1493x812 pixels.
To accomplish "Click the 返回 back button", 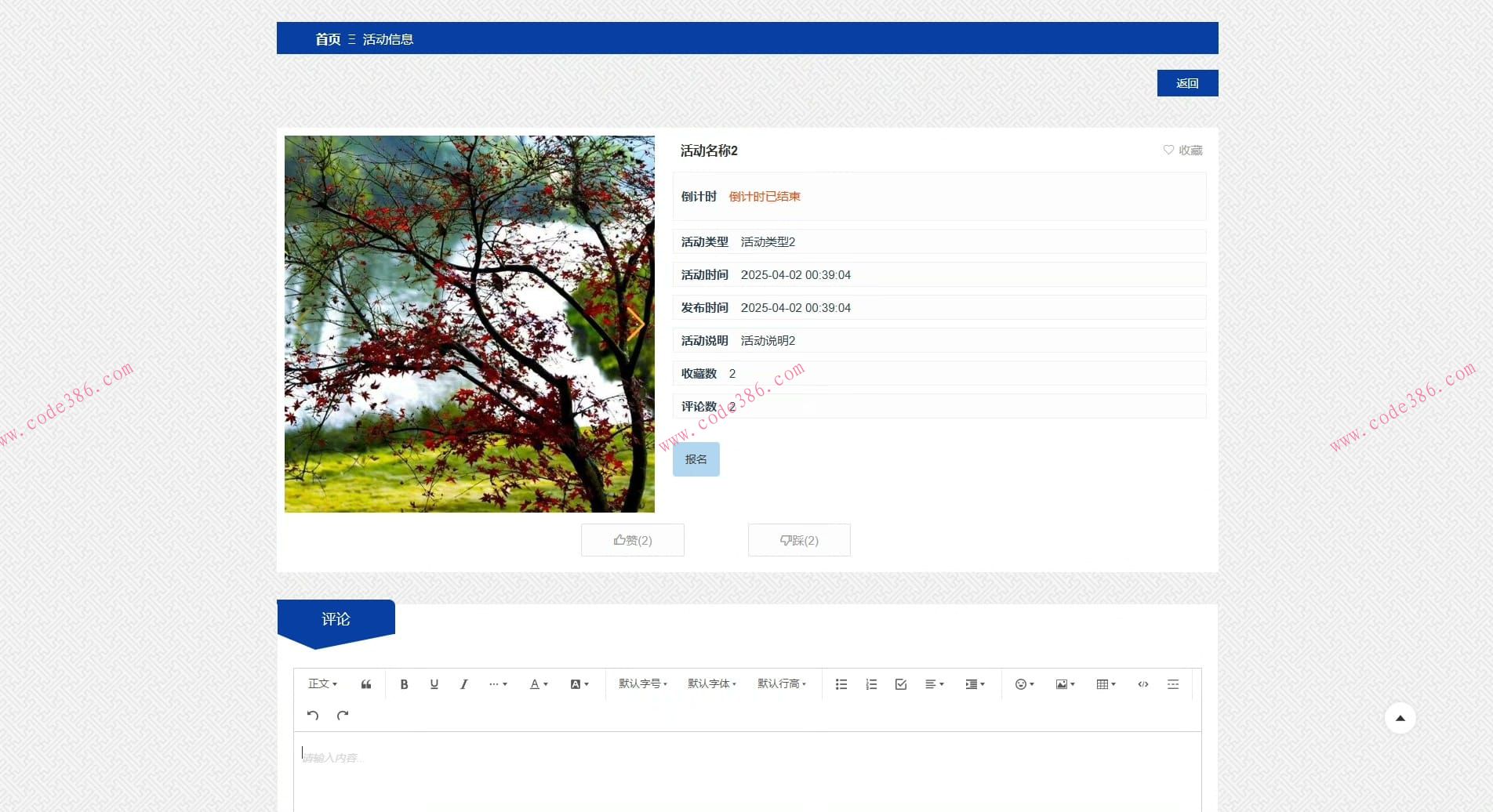I will pos(1187,83).
